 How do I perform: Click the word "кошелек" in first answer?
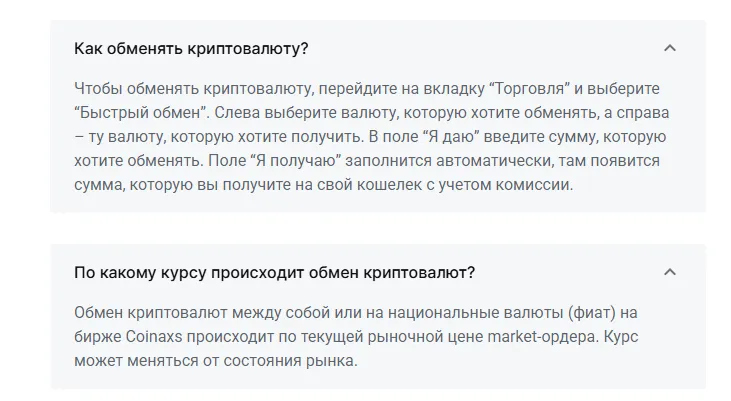click(x=390, y=185)
